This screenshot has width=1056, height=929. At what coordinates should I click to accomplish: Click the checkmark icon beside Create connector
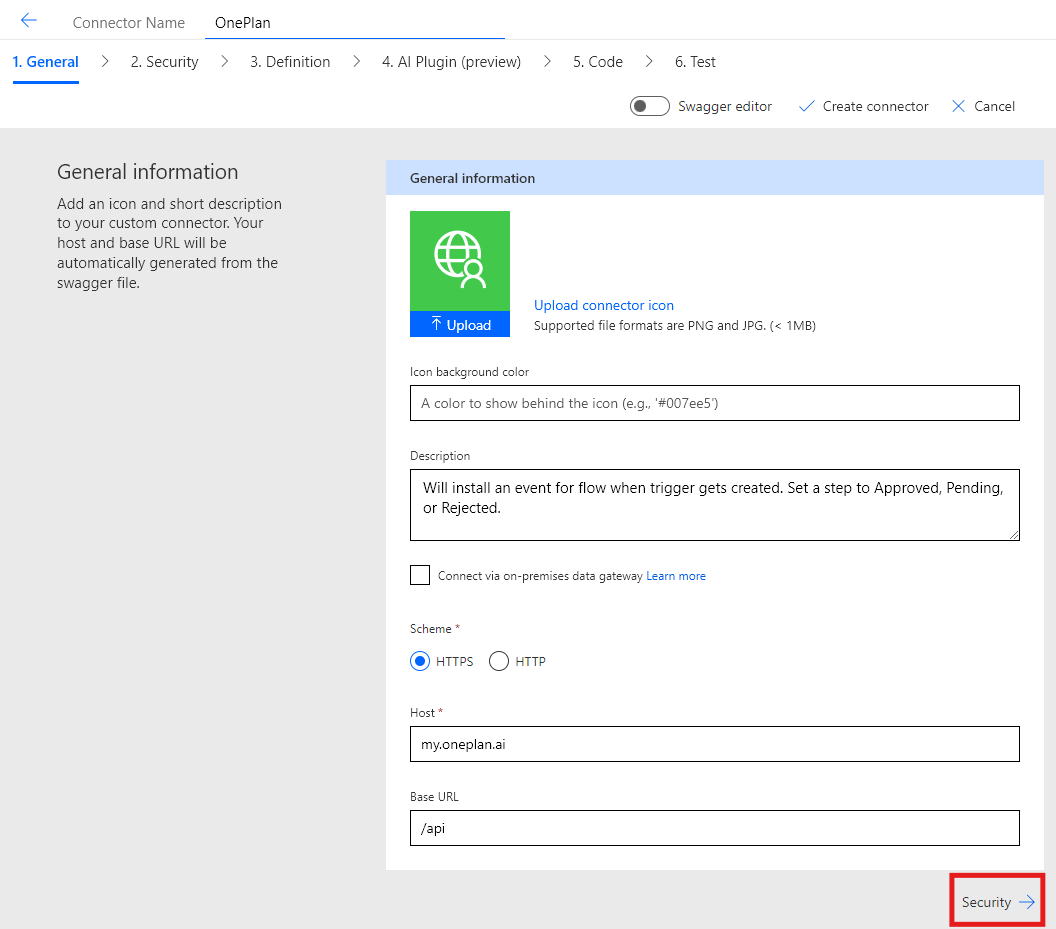[x=808, y=106]
